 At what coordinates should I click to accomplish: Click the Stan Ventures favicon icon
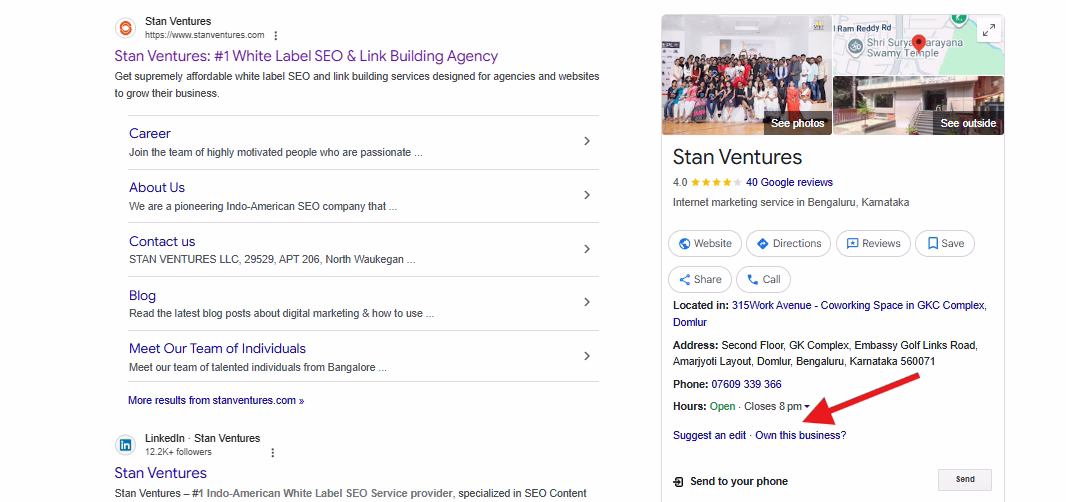pos(125,28)
